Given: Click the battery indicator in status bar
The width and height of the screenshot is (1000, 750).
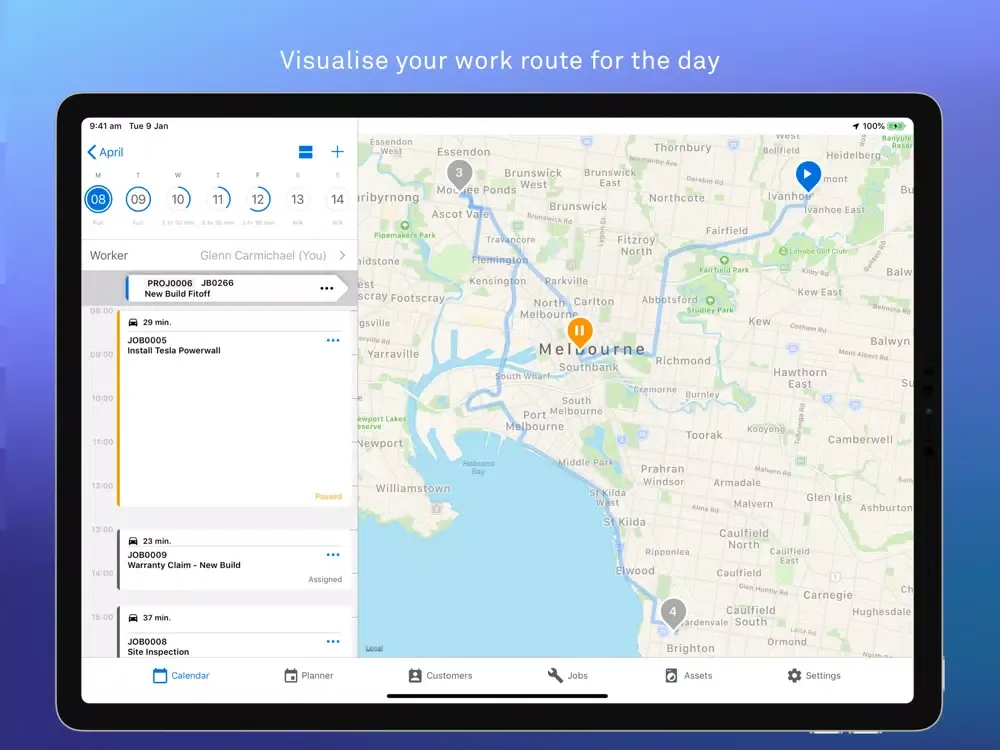Looking at the screenshot, I should tap(896, 126).
